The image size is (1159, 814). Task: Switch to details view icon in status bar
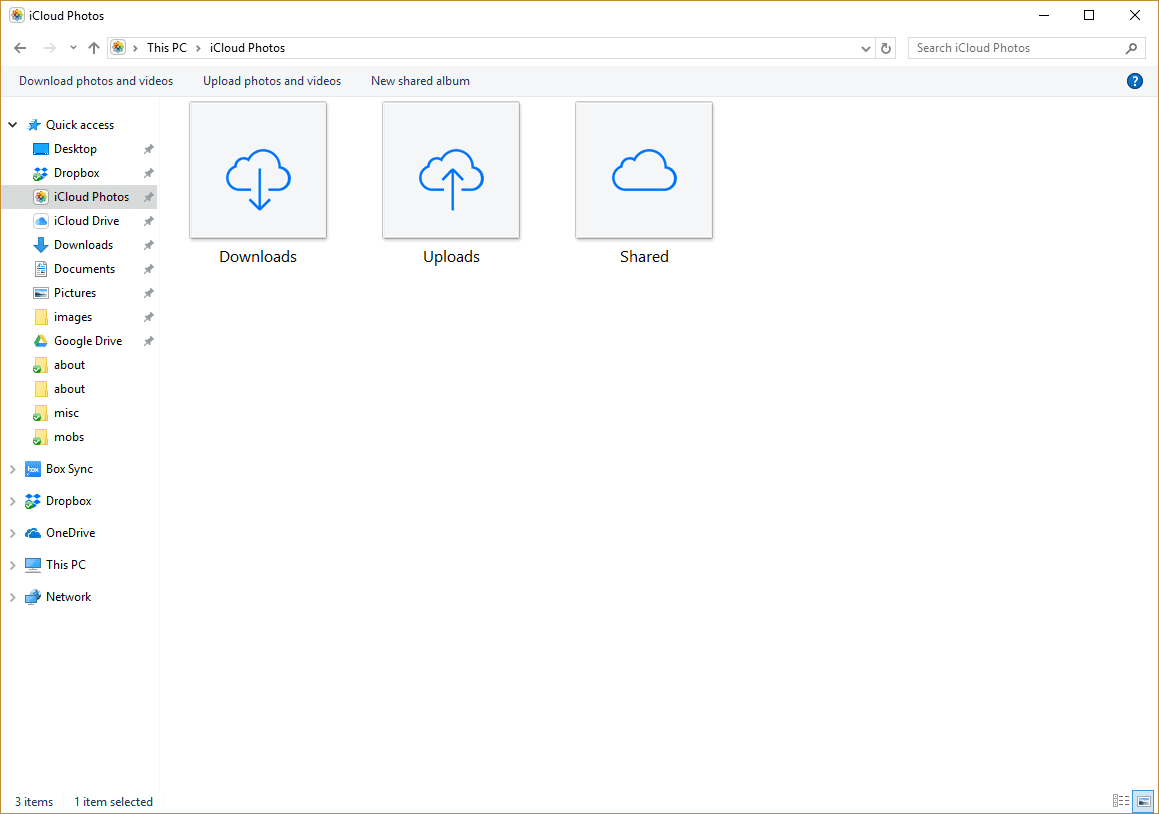click(1121, 801)
